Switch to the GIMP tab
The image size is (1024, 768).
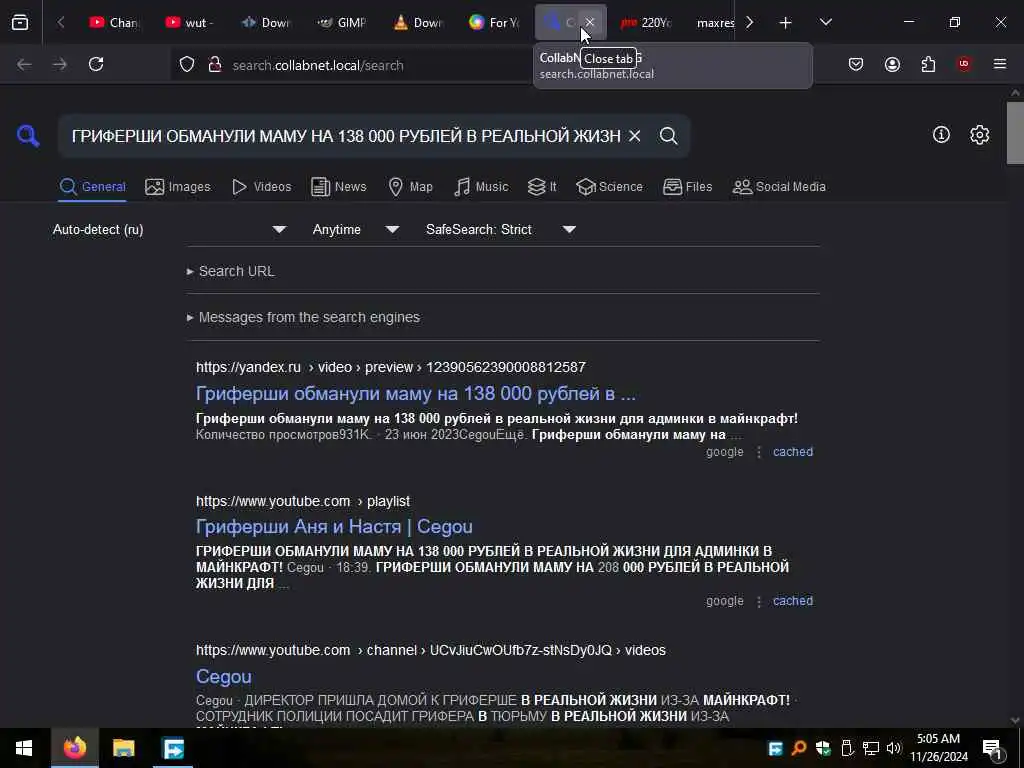point(343,22)
